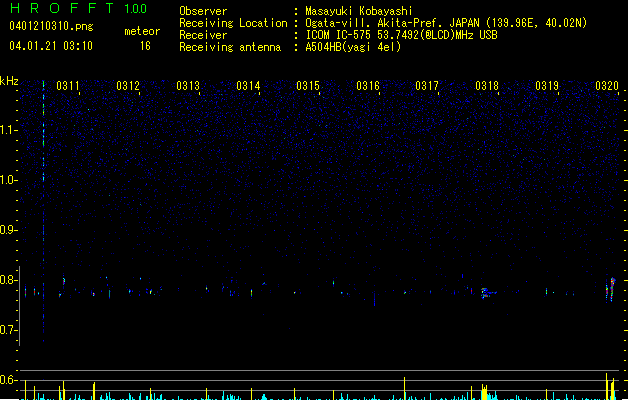Click the Receiving antenna label
629x400 pixels.
click(x=230, y=47)
